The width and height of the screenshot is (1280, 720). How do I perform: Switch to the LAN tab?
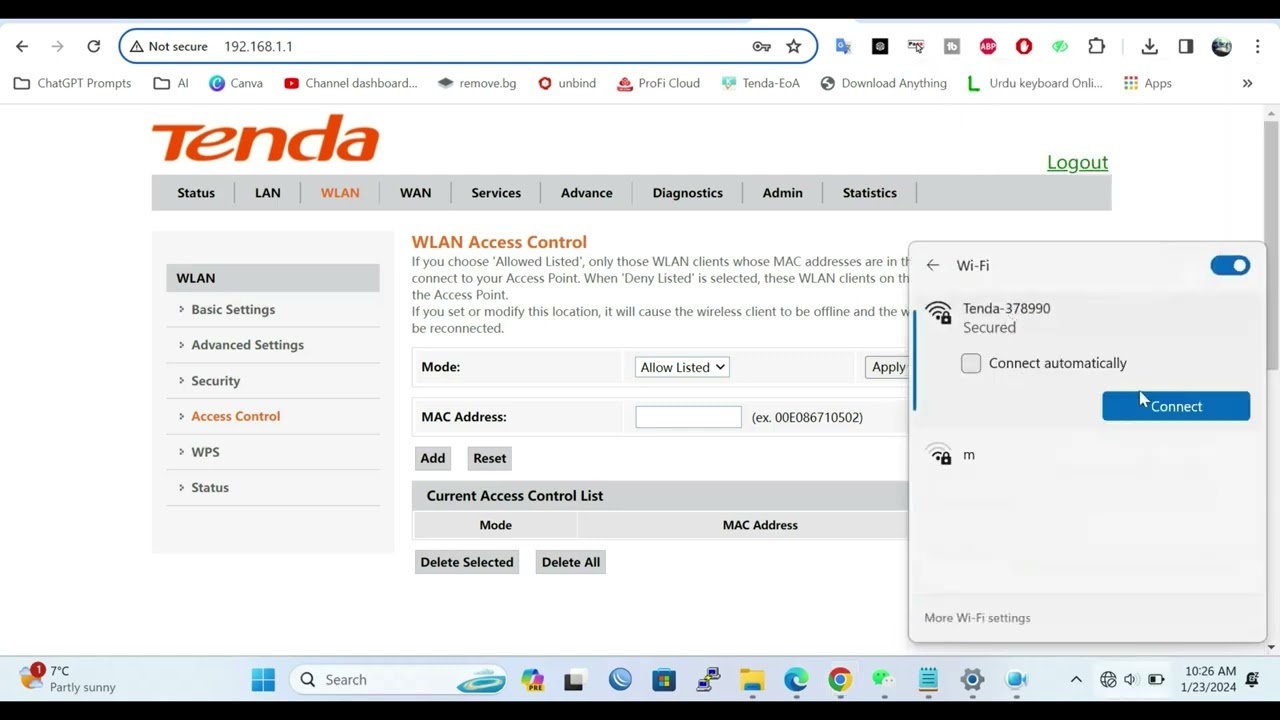tap(267, 193)
